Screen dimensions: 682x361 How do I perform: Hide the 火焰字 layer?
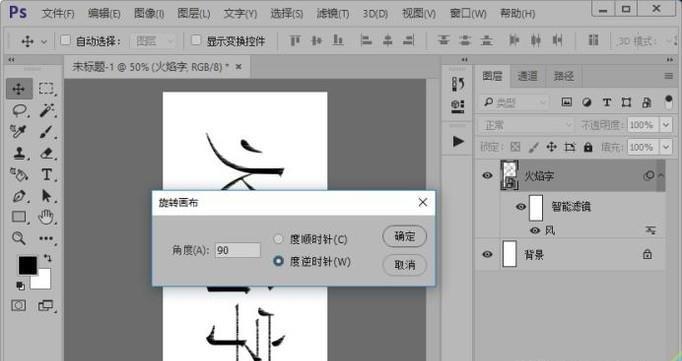tap(488, 175)
